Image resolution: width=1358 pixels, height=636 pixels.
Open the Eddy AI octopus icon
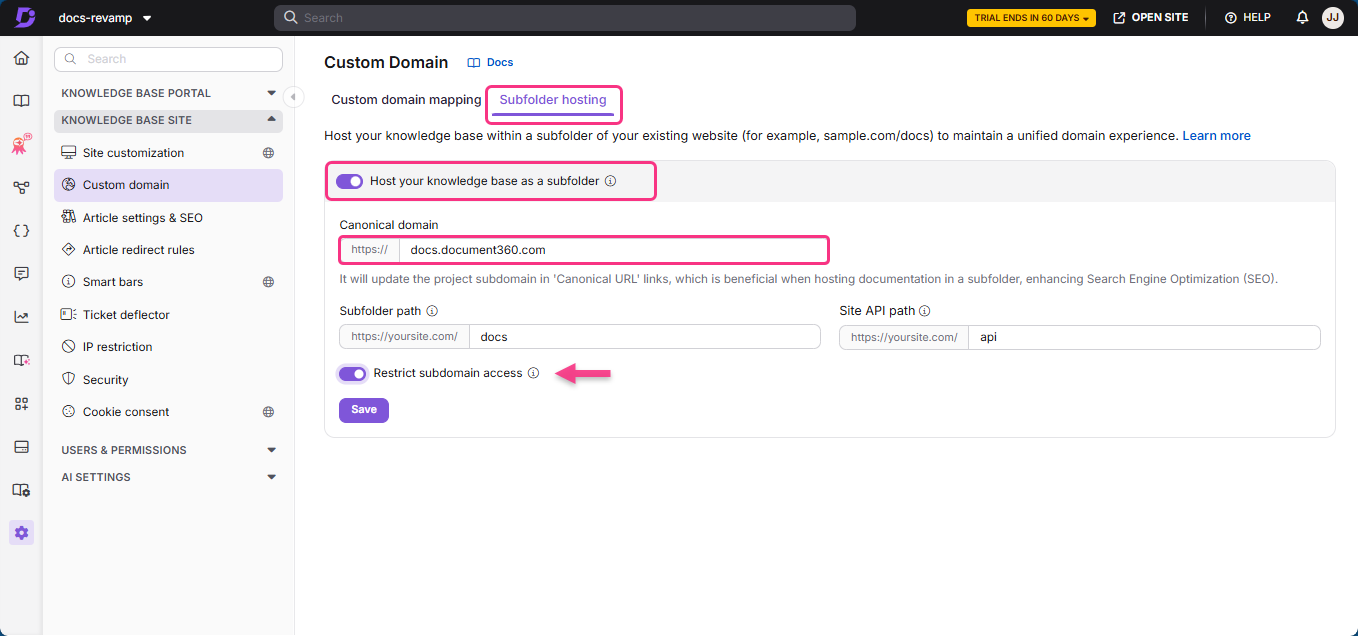click(x=21, y=145)
